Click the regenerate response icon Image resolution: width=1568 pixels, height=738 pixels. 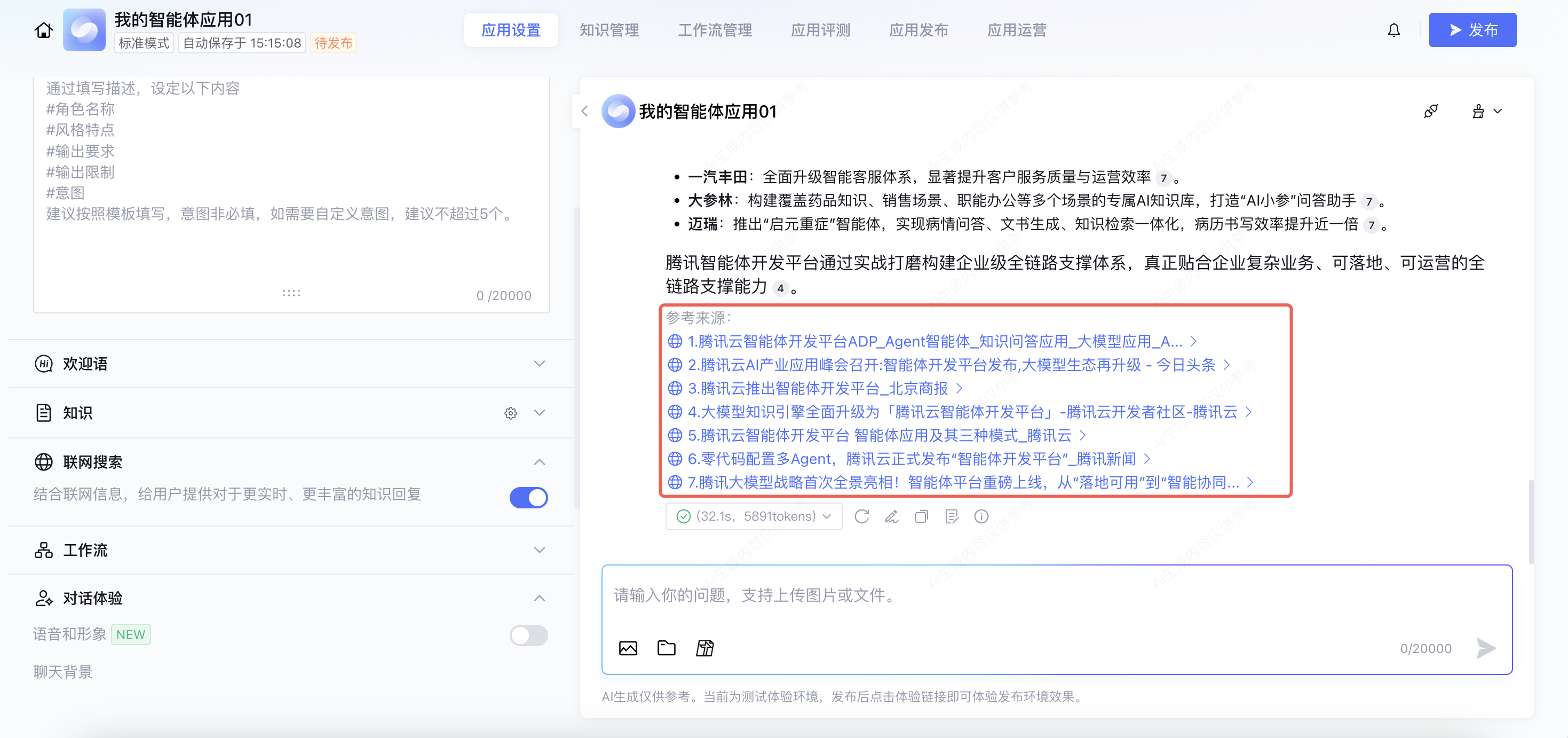click(861, 516)
